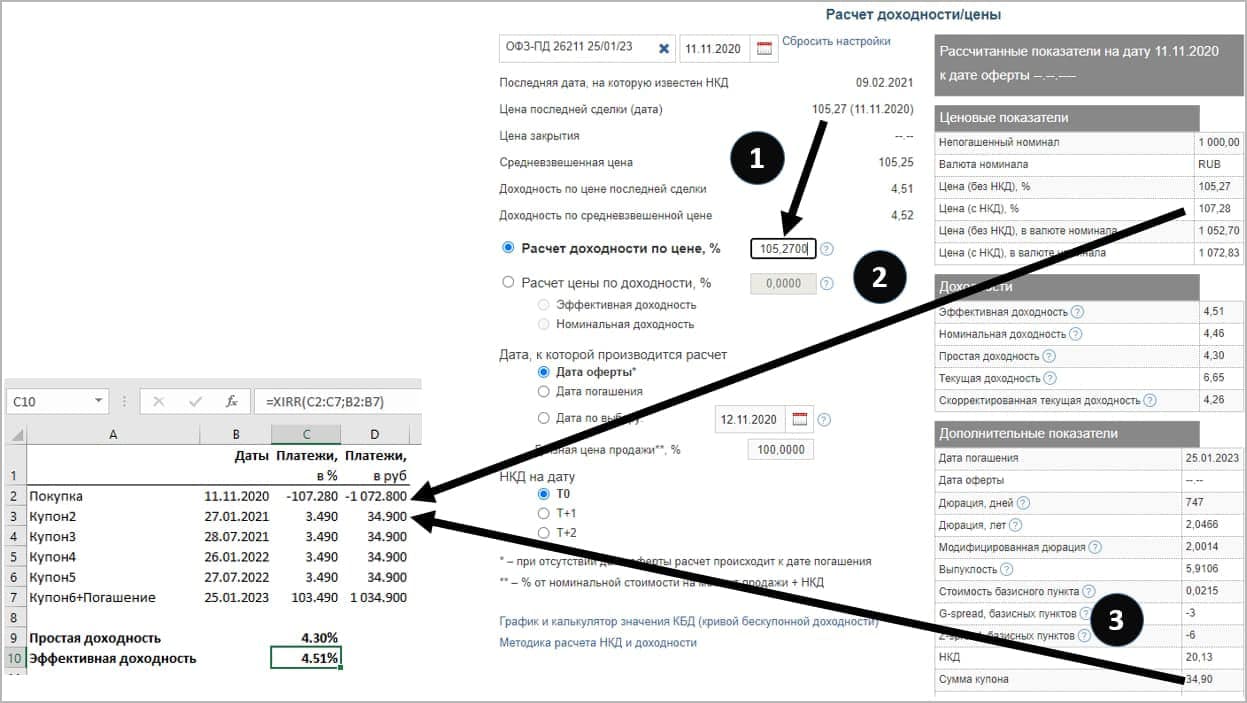Open the Excel Name Box dropdown arrow
The image size is (1247, 703).
98,401
